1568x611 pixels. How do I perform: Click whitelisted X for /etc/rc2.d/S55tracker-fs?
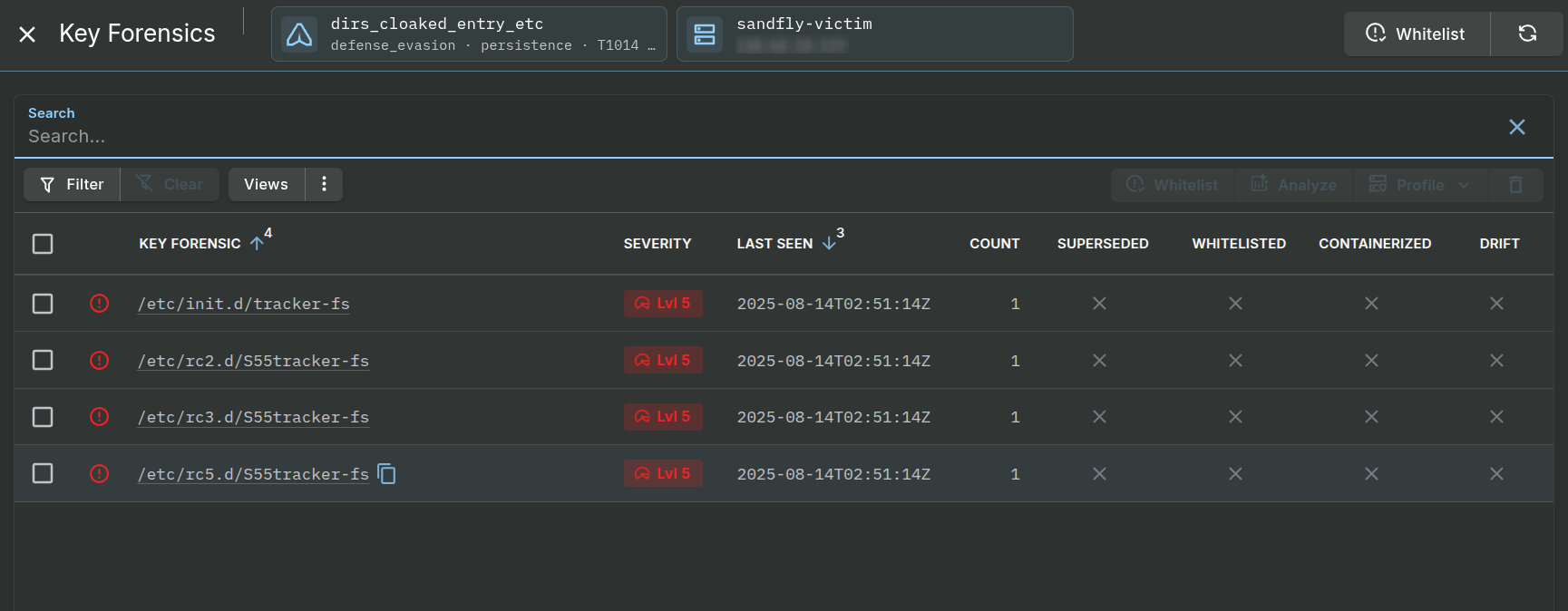pyautogui.click(x=1235, y=361)
